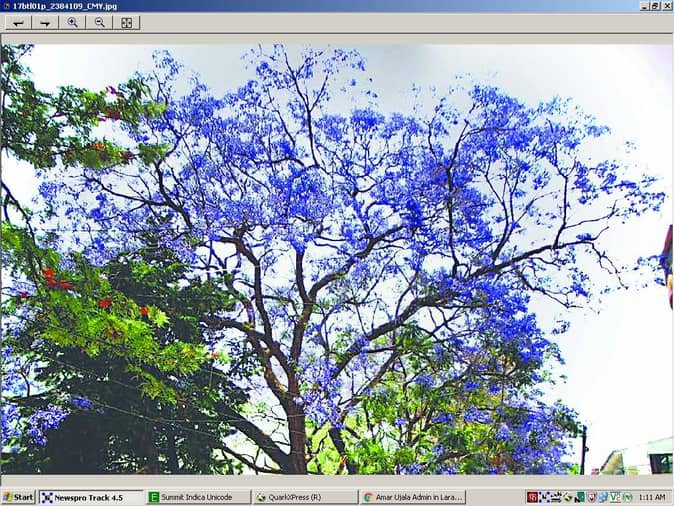Maximize the image viewer window

(x=655, y=5)
